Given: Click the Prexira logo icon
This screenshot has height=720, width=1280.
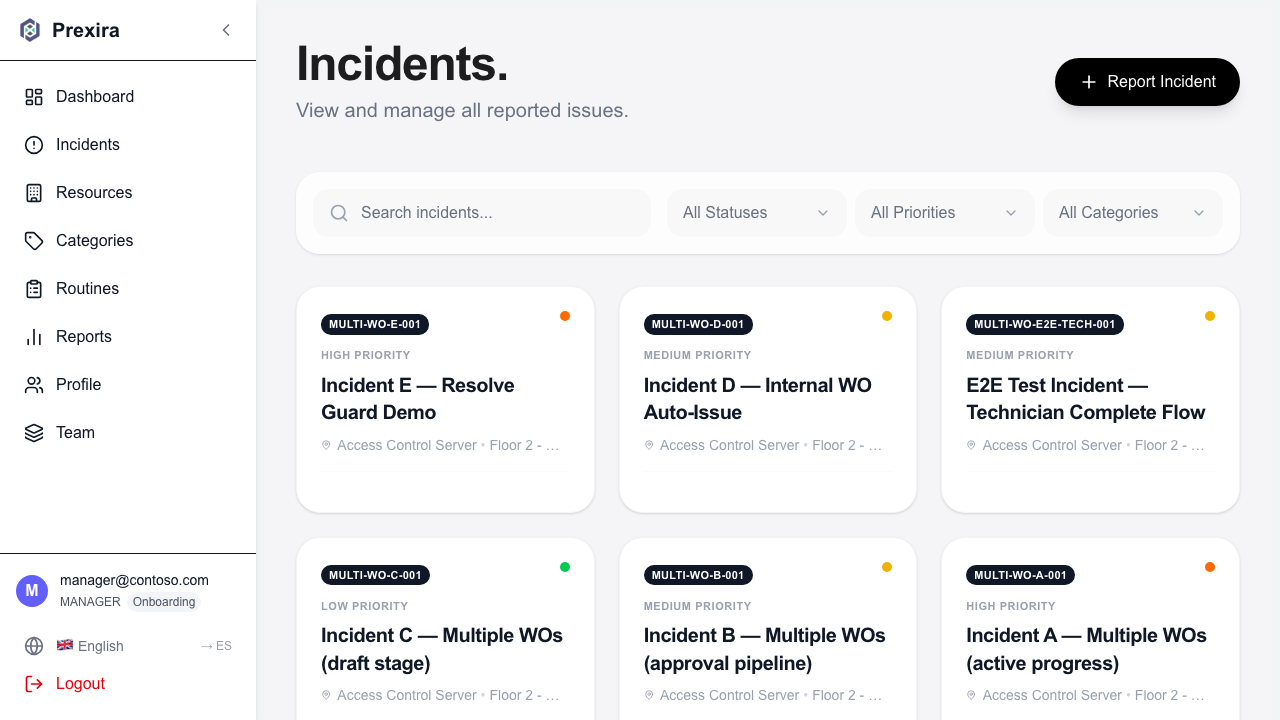Looking at the screenshot, I should 29,29.
